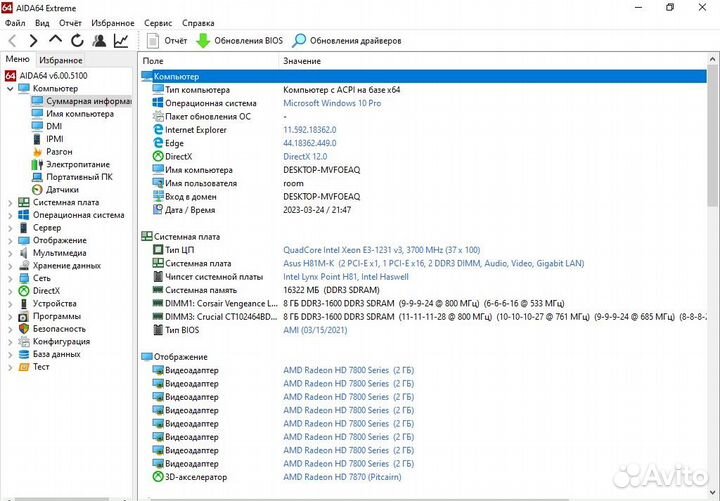Image resolution: width=720 pixels, height=501 pixels.
Task: Select the Дата / Время row
Action: (423, 210)
